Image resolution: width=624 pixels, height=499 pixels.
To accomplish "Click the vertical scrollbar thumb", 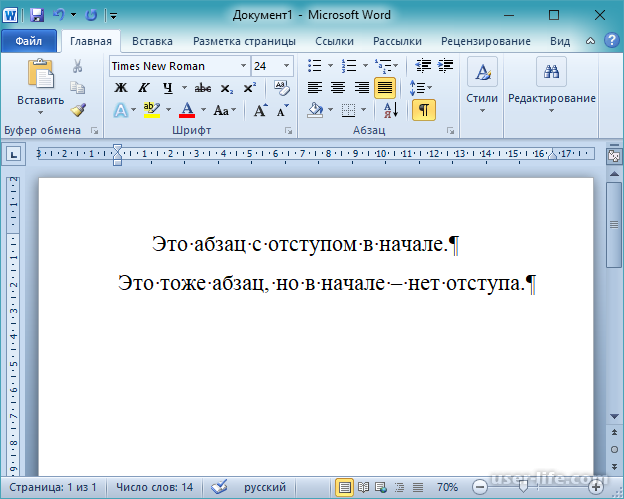I will click(614, 225).
